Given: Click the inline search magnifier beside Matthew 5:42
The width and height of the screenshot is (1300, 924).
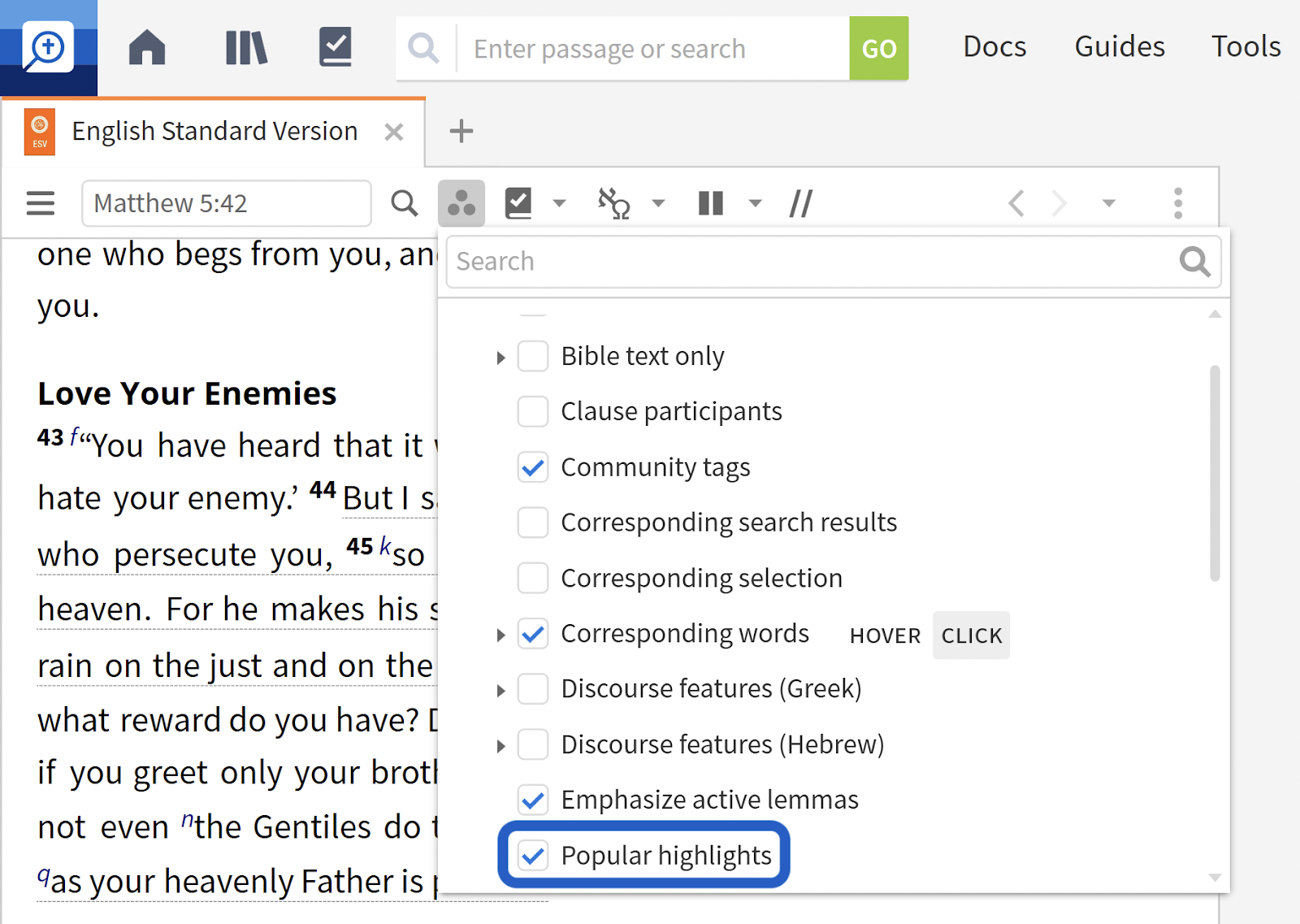Looking at the screenshot, I should 404,203.
